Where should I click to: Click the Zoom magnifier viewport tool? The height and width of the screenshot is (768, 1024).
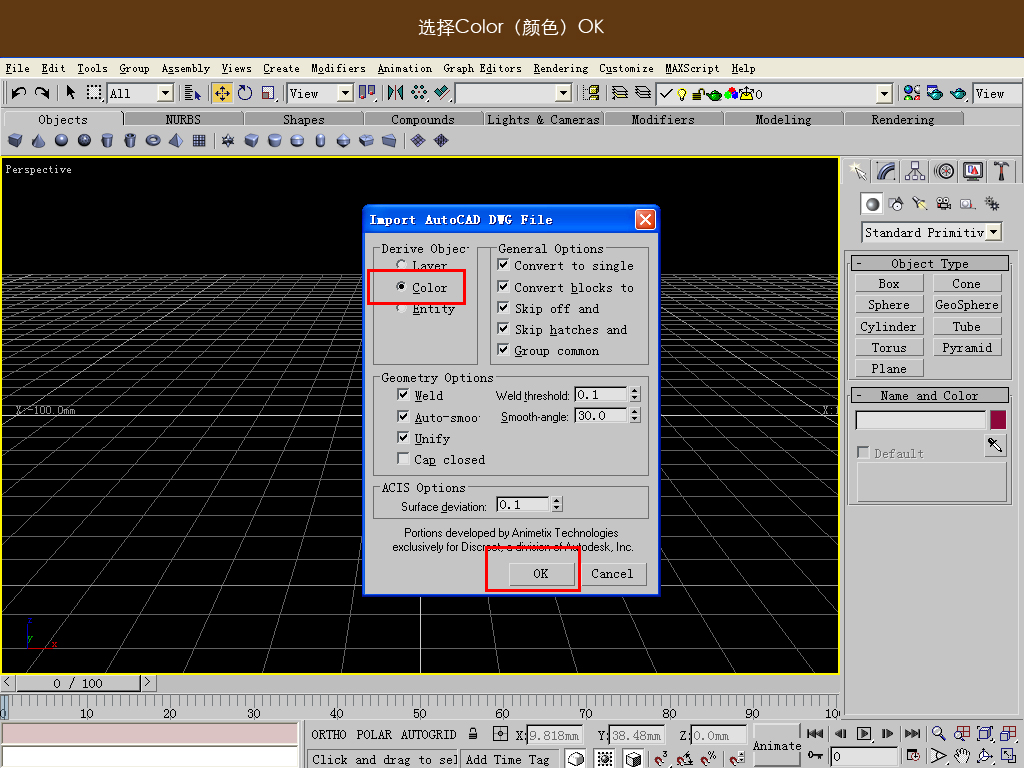pos(938,733)
